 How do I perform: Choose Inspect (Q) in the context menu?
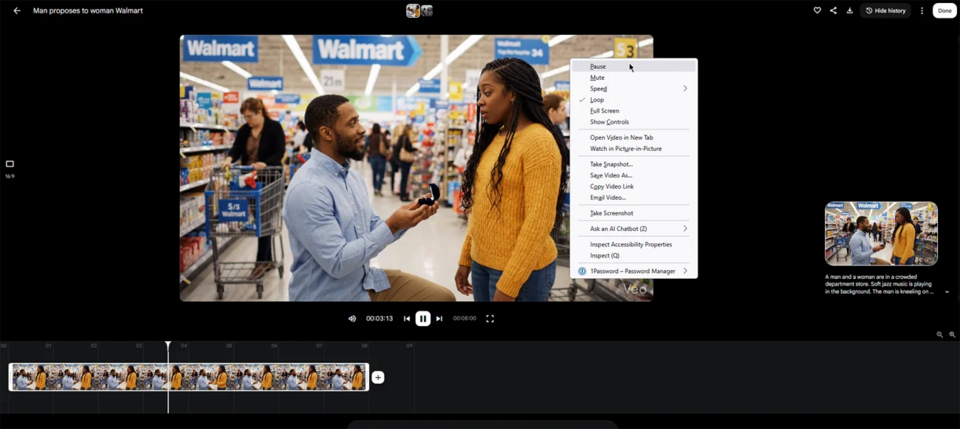(634, 255)
